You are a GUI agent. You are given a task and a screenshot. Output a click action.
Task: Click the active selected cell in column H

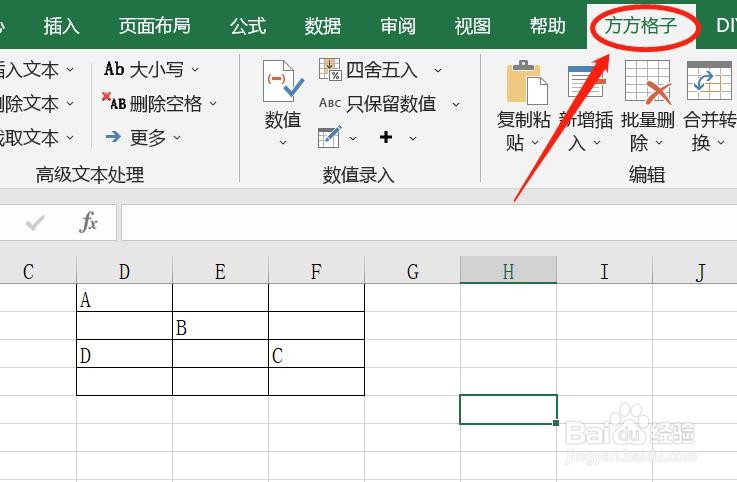pos(509,409)
